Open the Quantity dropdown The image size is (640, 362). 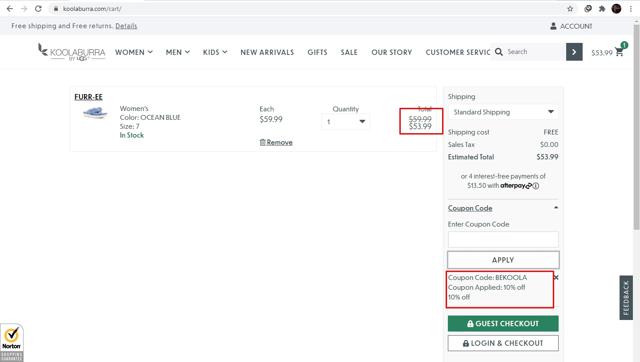[346, 122]
